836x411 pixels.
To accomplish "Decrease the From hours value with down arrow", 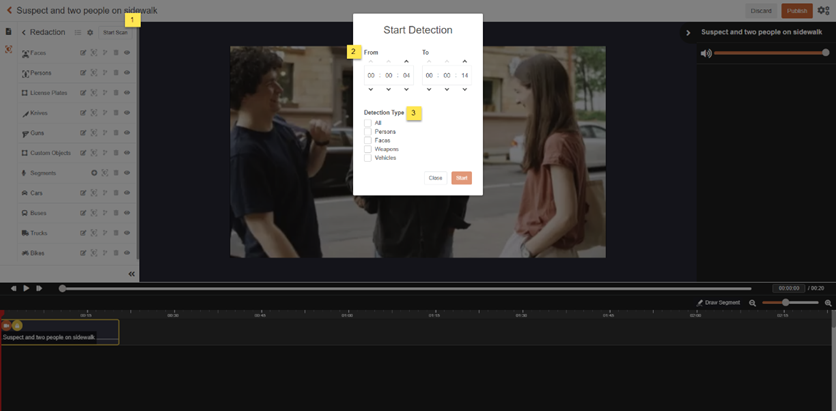I will click(371, 90).
